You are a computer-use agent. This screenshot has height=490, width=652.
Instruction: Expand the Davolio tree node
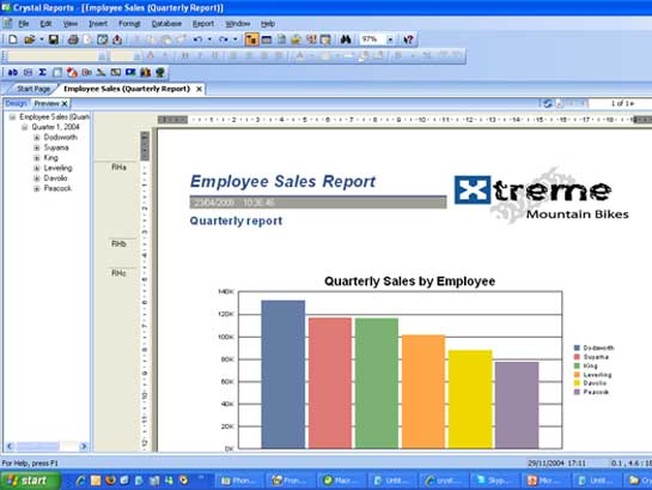37,178
